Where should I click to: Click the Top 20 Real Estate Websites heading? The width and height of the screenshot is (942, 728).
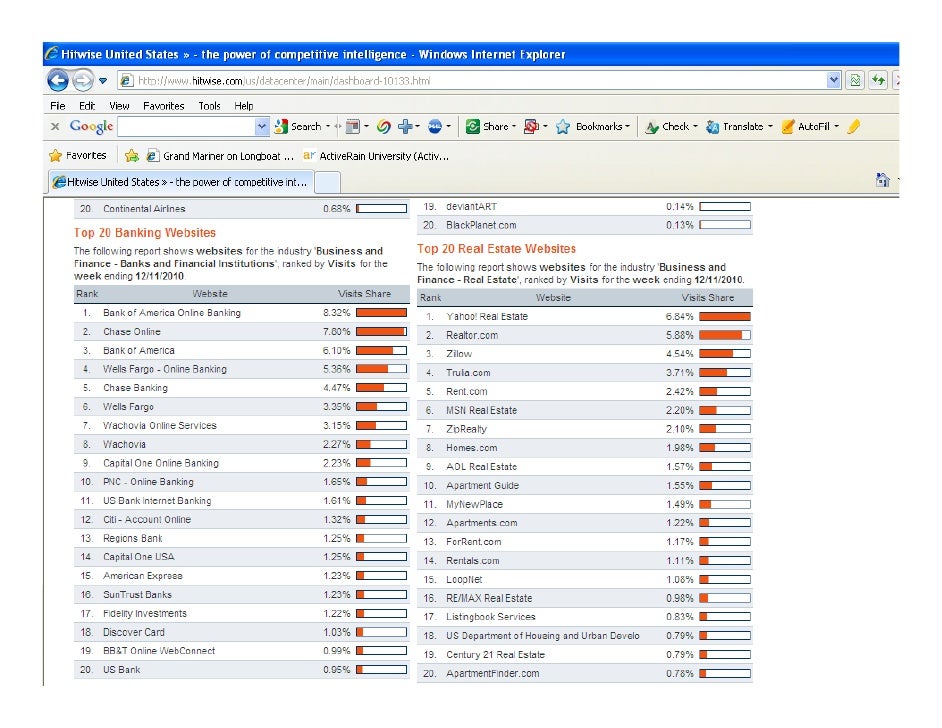click(x=496, y=249)
